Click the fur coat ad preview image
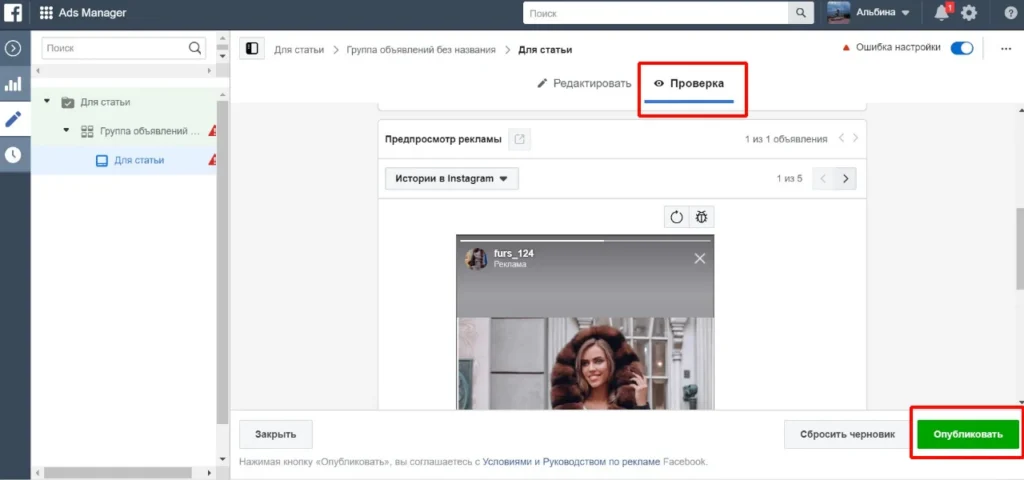This screenshot has height=480, width=1024. (584, 363)
